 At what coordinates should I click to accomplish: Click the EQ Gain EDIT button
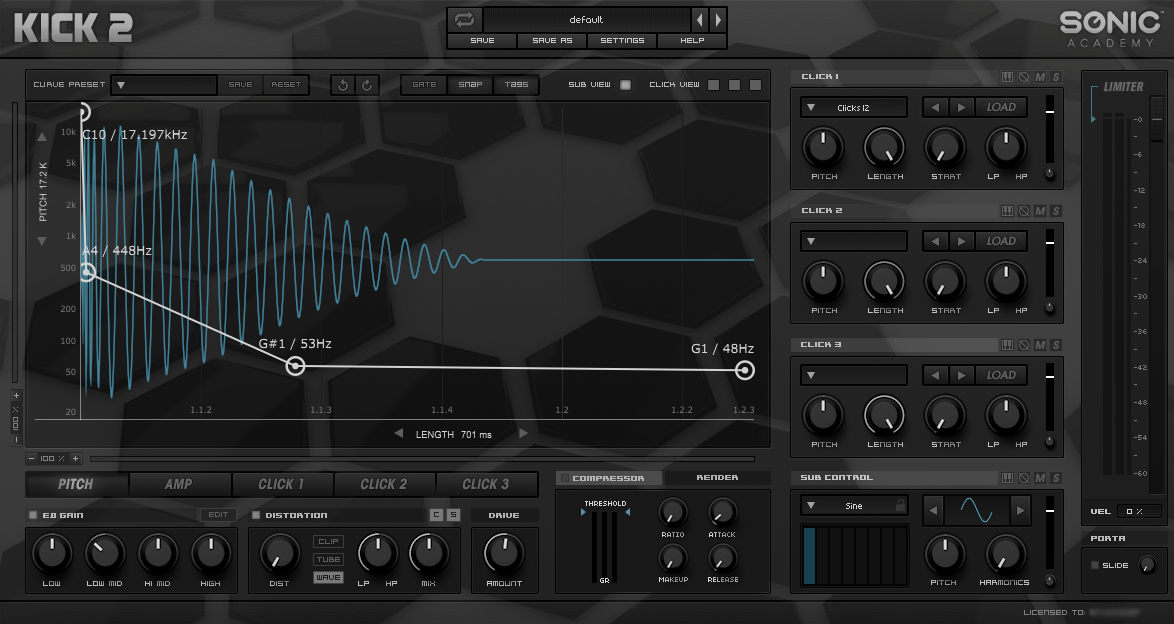tap(218, 515)
